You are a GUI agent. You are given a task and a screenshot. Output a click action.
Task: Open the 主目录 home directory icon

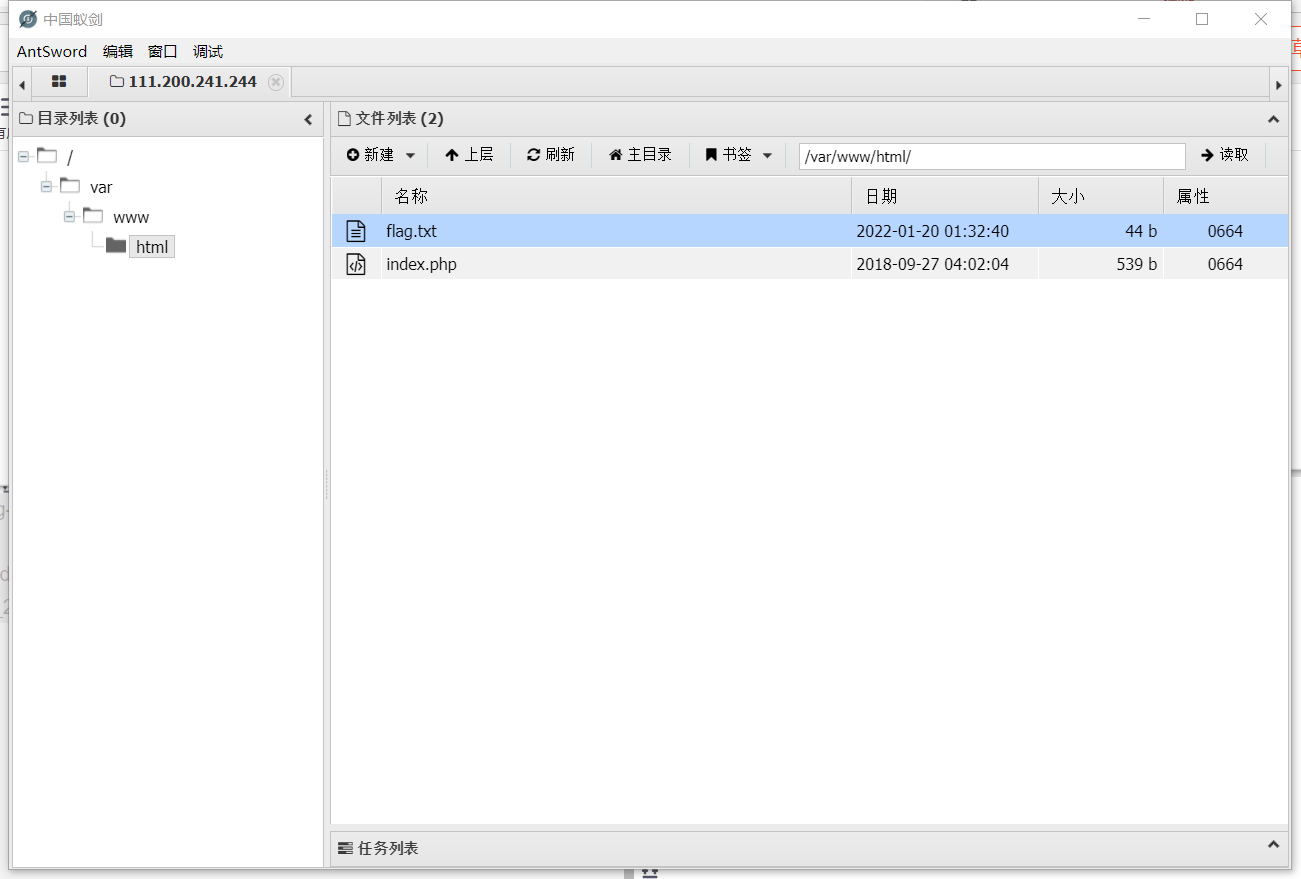pyautogui.click(x=614, y=154)
